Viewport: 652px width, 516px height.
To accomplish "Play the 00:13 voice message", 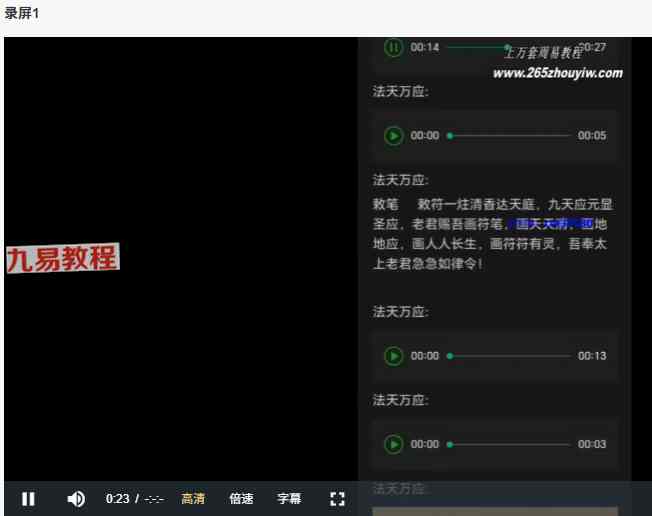I will 394,355.
